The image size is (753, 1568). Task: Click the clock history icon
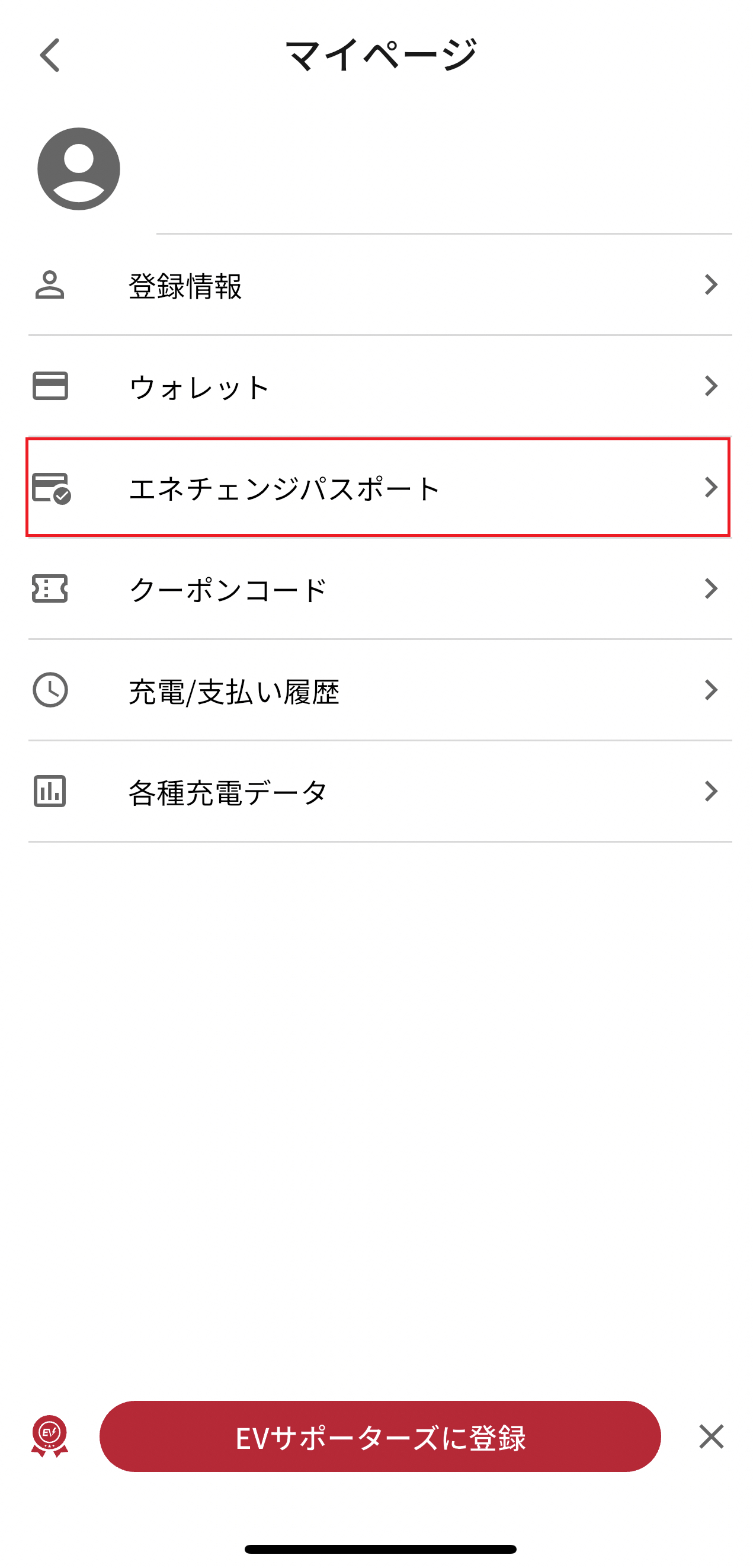pyautogui.click(x=50, y=690)
